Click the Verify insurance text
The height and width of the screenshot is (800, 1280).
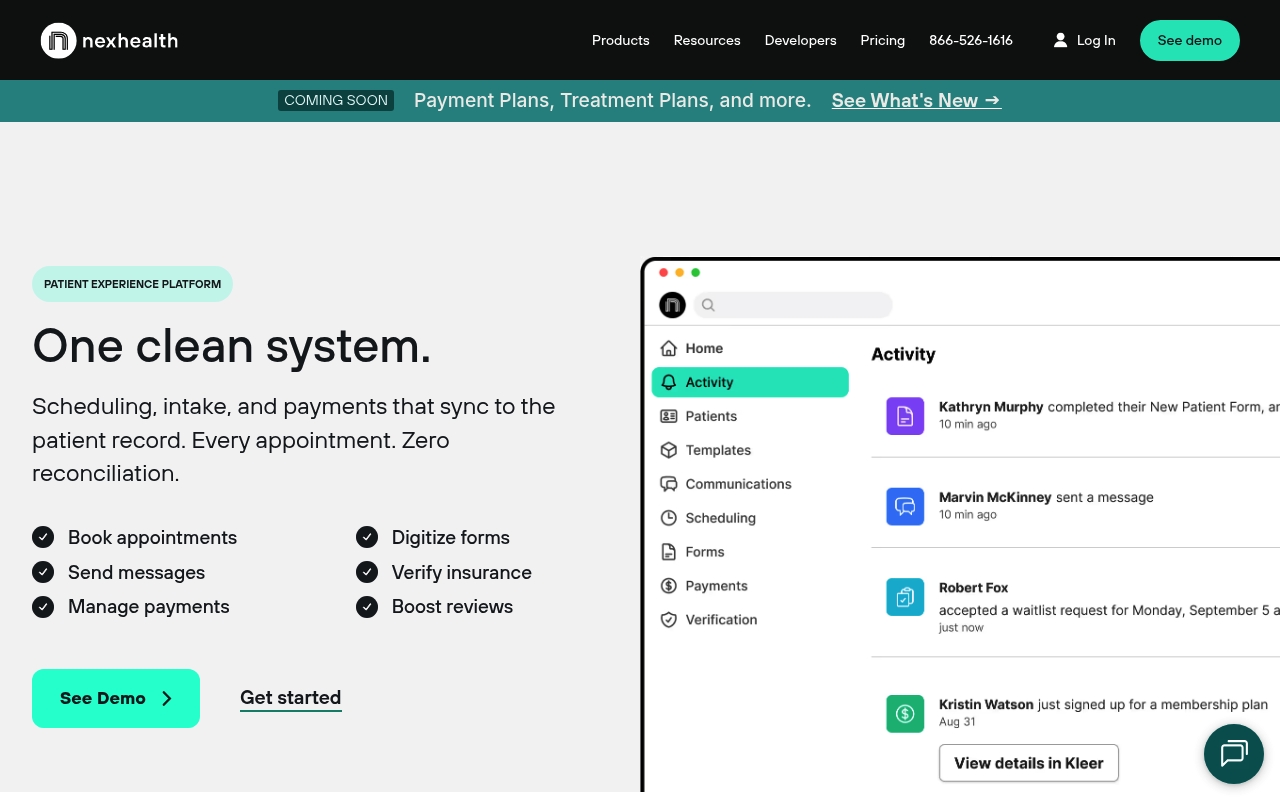462,572
